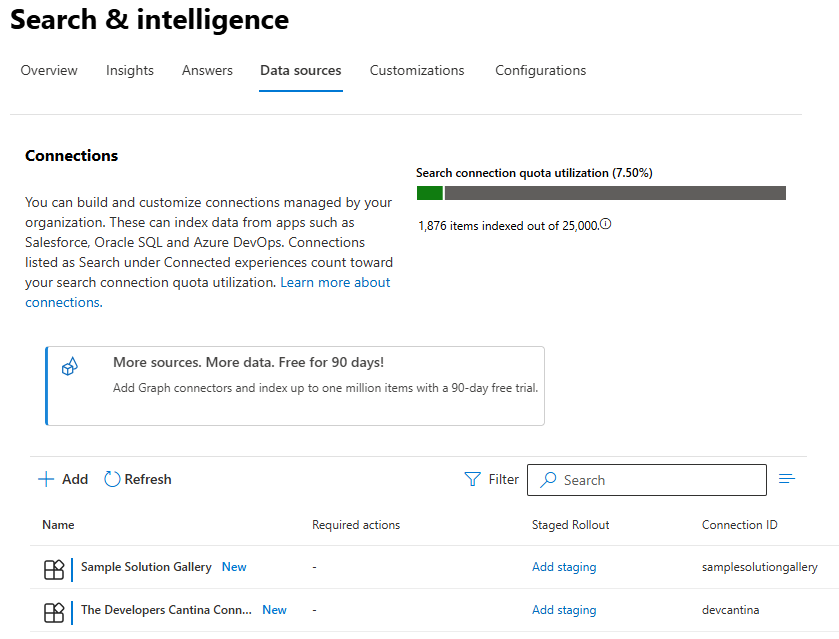The width and height of the screenshot is (839, 639).
Task: Click The Developers Cantina connector icon
Action: pos(54,612)
